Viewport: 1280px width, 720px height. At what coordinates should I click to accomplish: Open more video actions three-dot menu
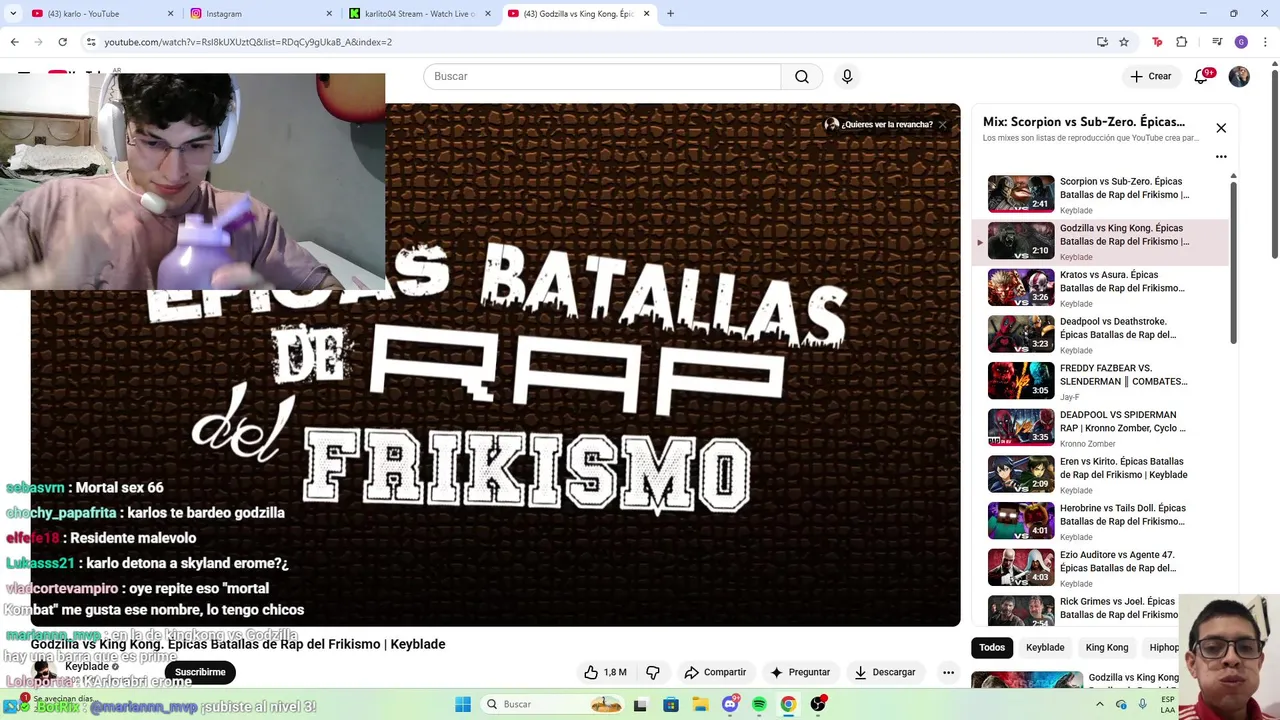(948, 672)
